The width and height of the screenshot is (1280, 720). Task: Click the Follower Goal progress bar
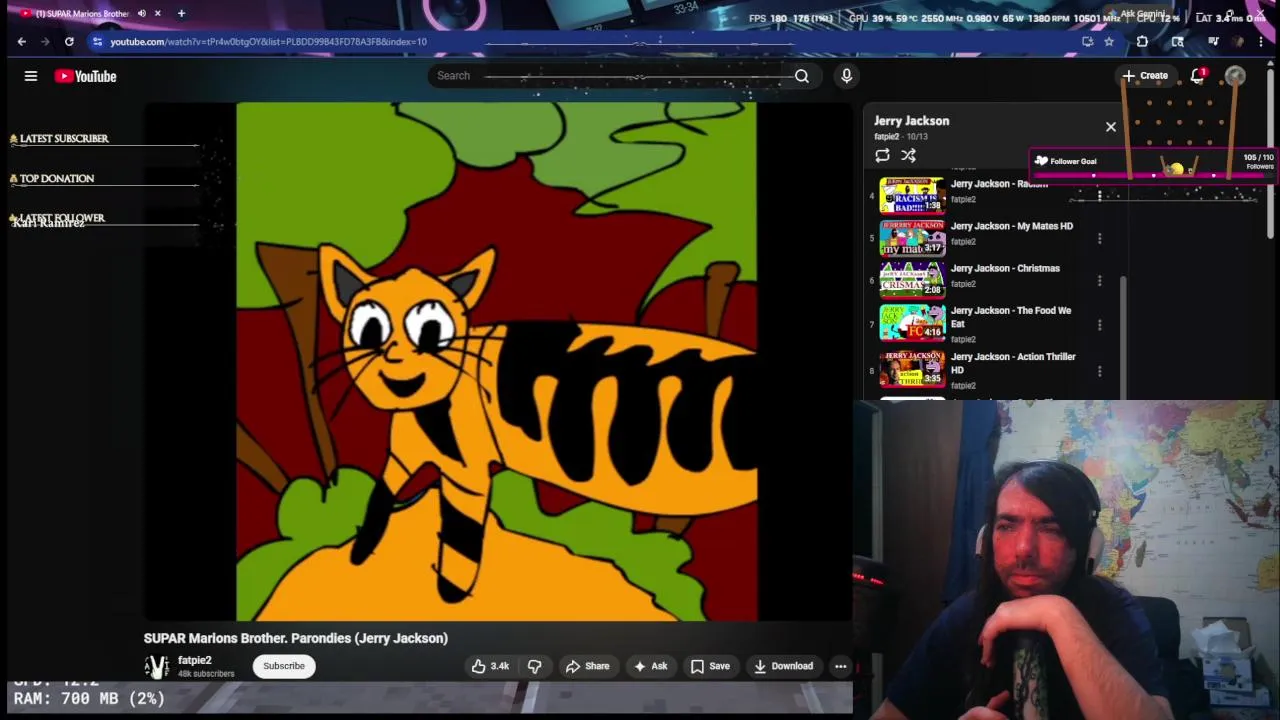[x=1153, y=176]
